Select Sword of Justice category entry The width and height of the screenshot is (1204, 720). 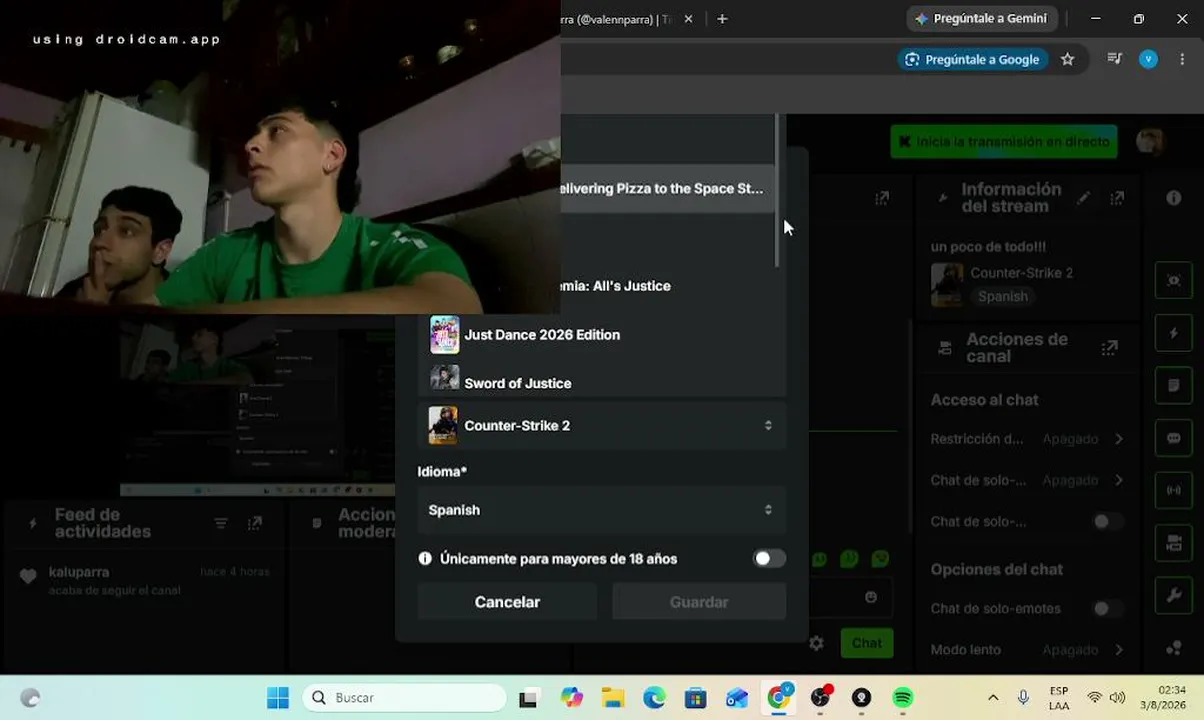(601, 382)
